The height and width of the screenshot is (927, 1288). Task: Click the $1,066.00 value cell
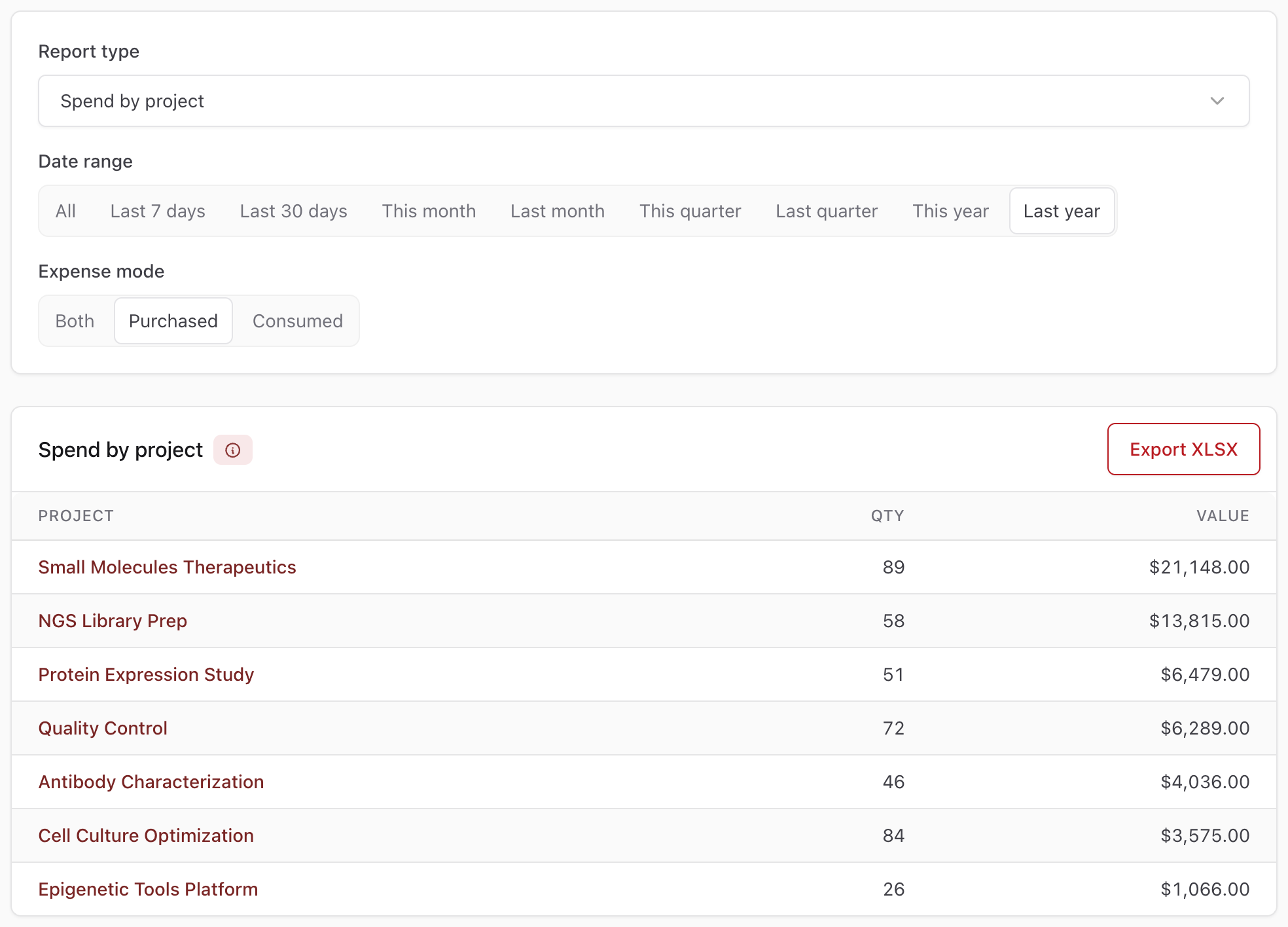point(1205,889)
